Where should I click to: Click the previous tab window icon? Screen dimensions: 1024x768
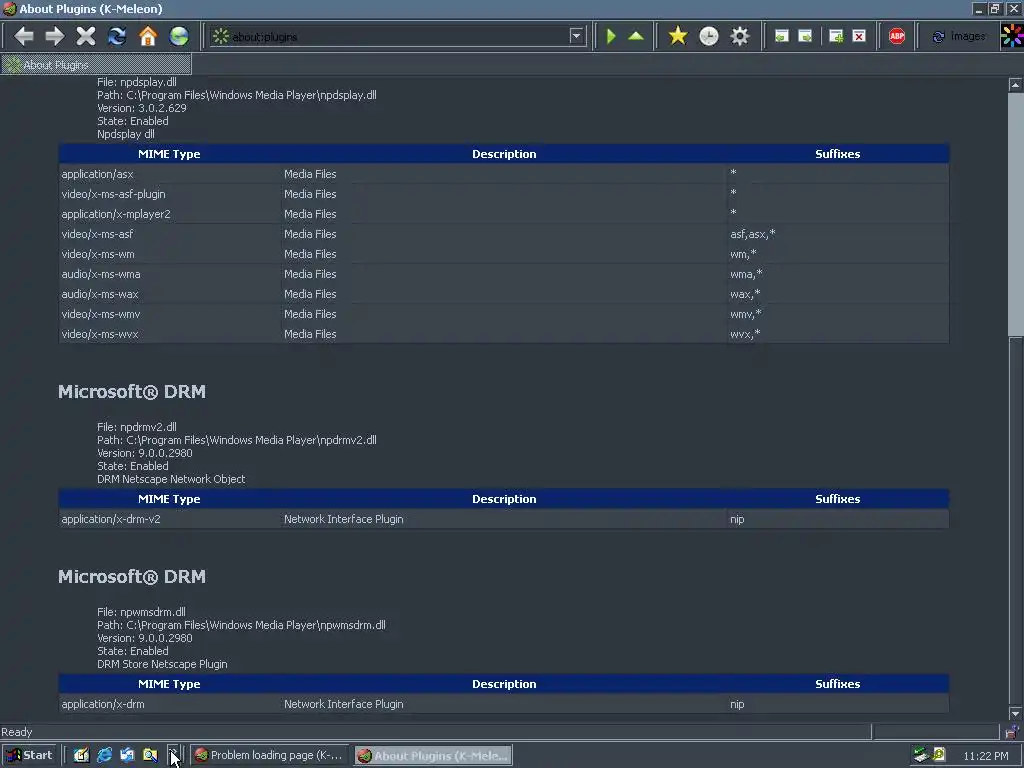(782, 36)
